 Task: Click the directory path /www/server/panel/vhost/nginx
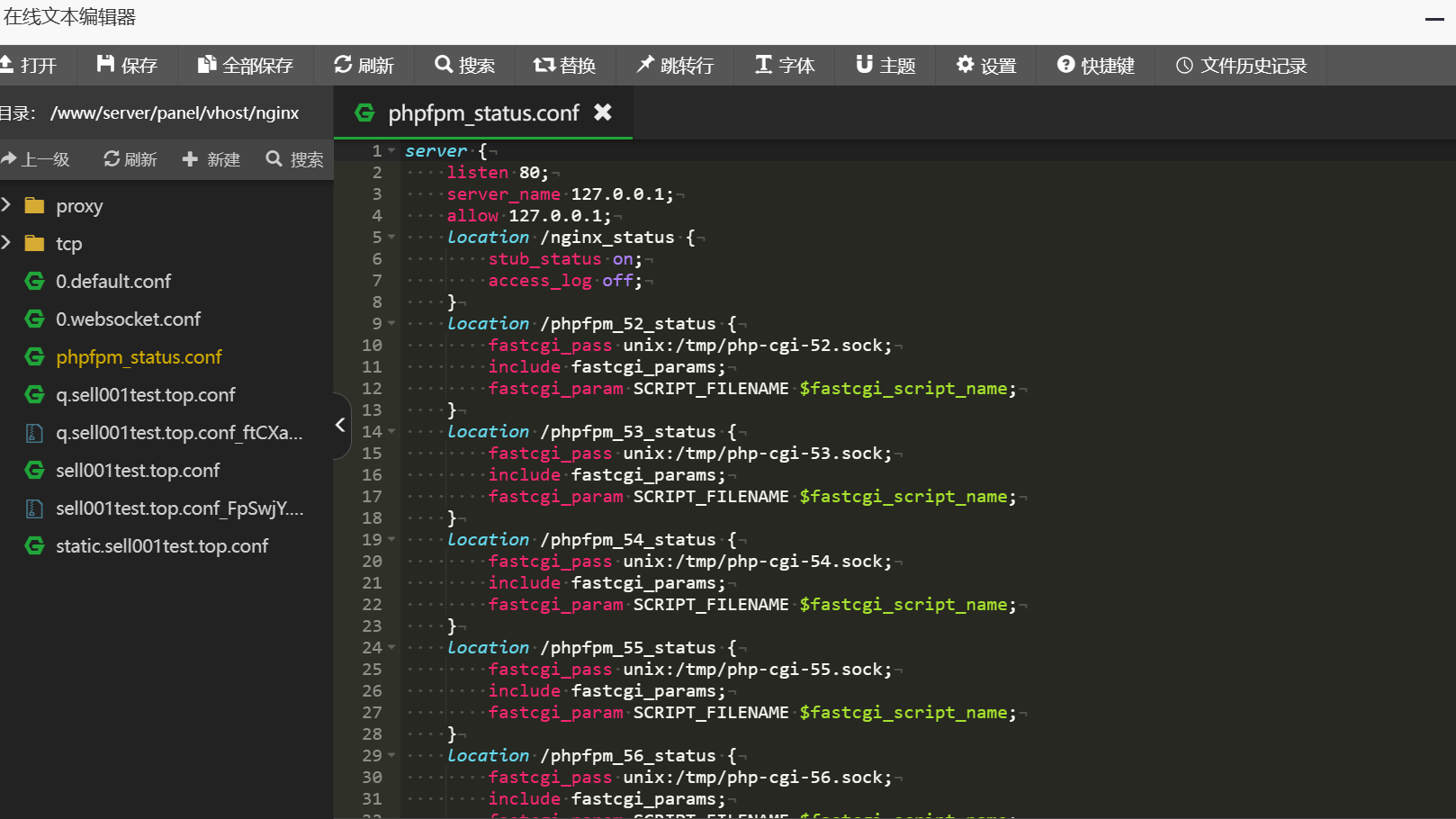tap(175, 113)
